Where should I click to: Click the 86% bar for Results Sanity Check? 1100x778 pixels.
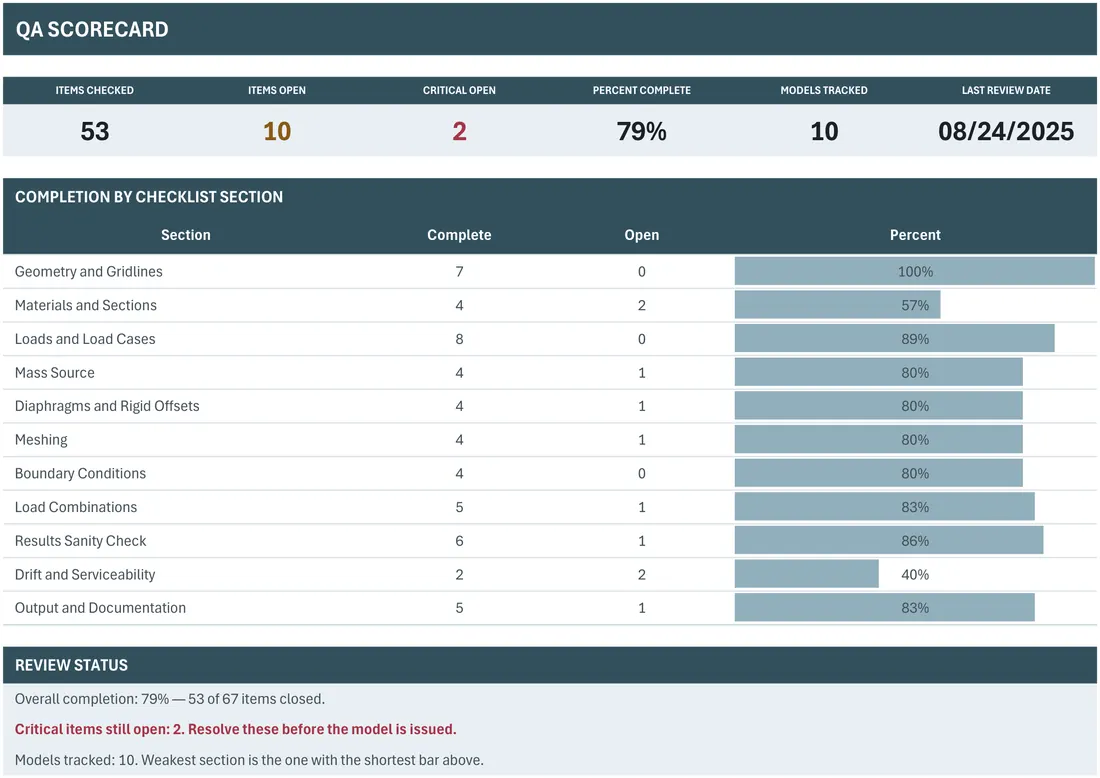[889, 541]
